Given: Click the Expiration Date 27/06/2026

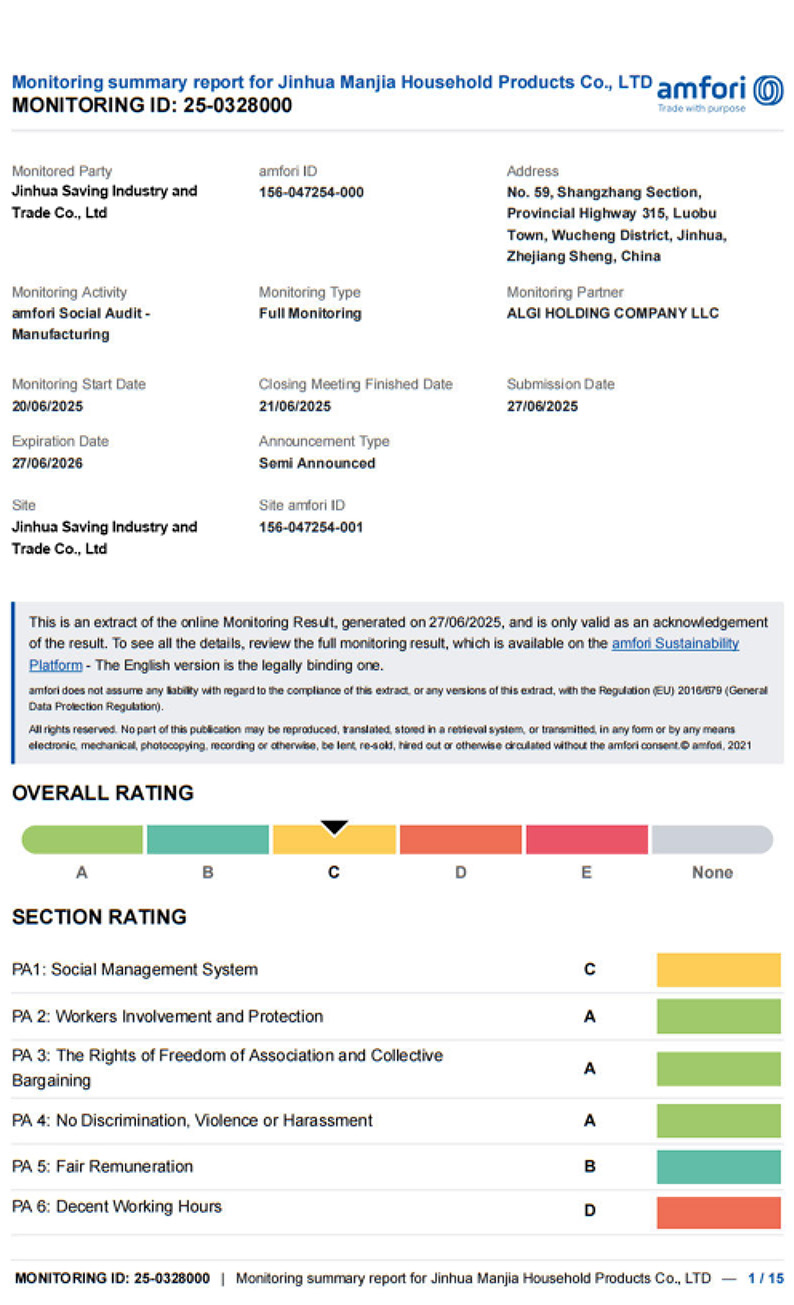Looking at the screenshot, I should [x=47, y=463].
